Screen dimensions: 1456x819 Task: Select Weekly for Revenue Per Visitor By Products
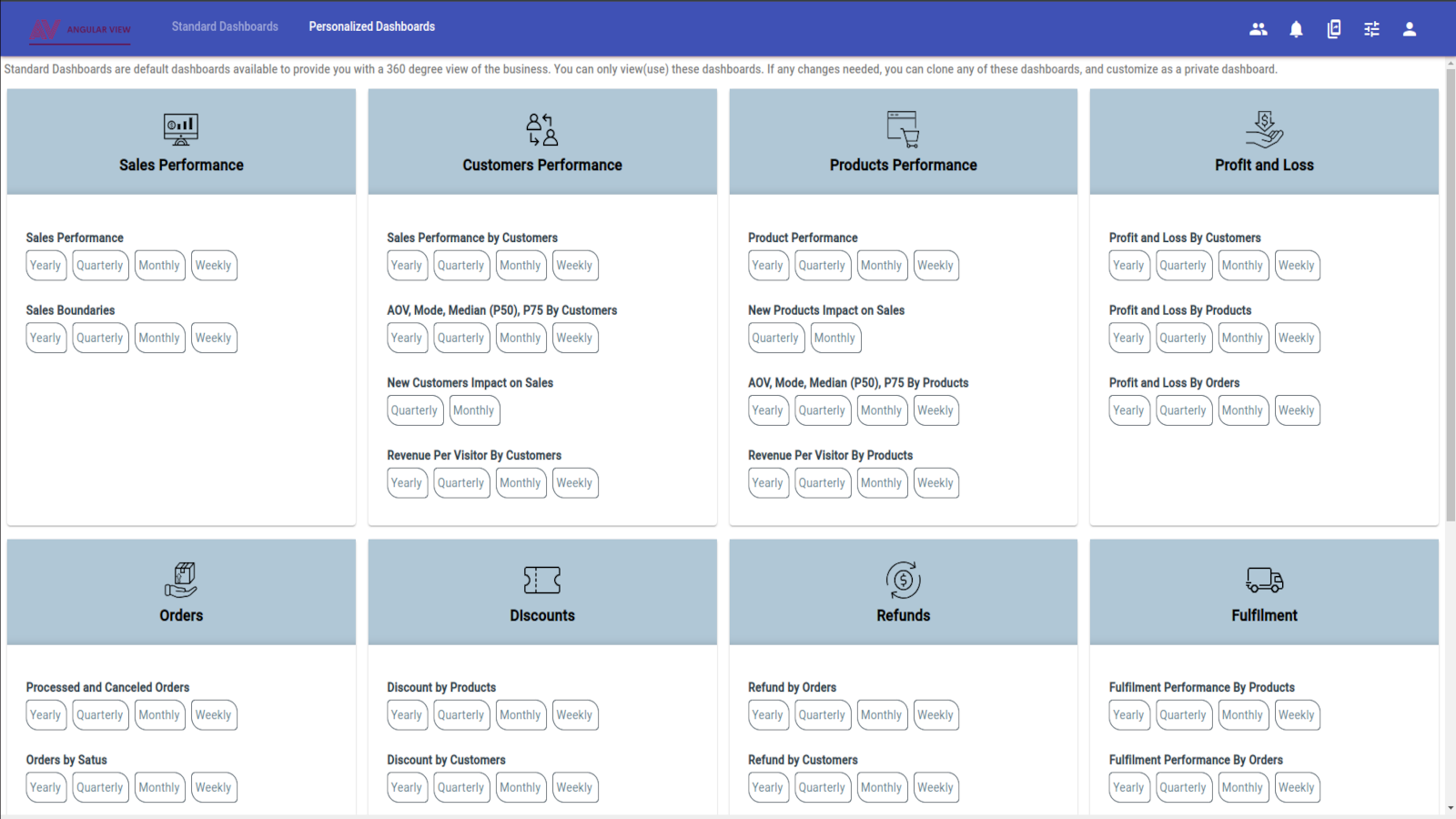pos(935,483)
